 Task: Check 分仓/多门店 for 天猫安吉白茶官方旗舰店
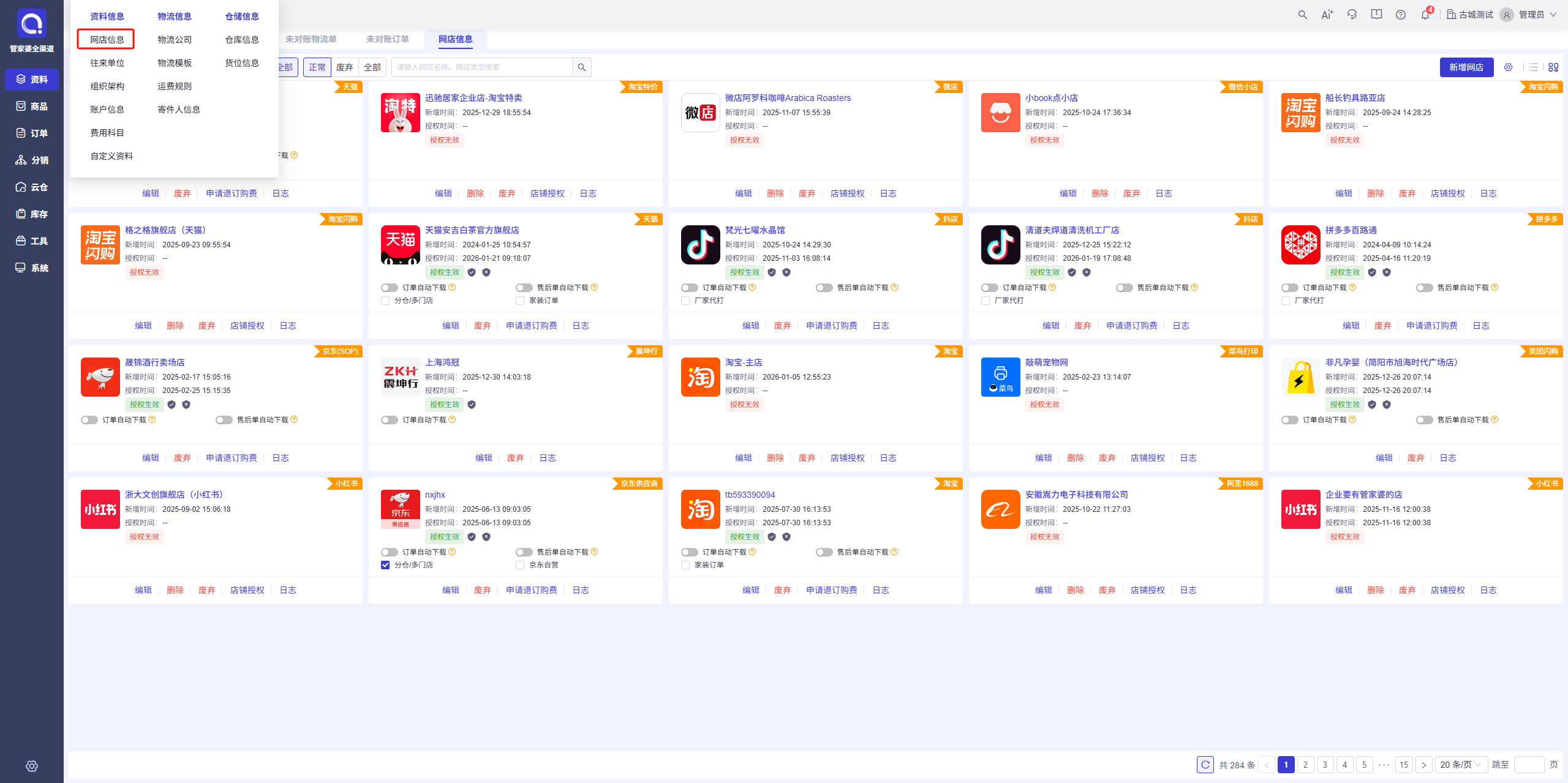pyautogui.click(x=385, y=301)
